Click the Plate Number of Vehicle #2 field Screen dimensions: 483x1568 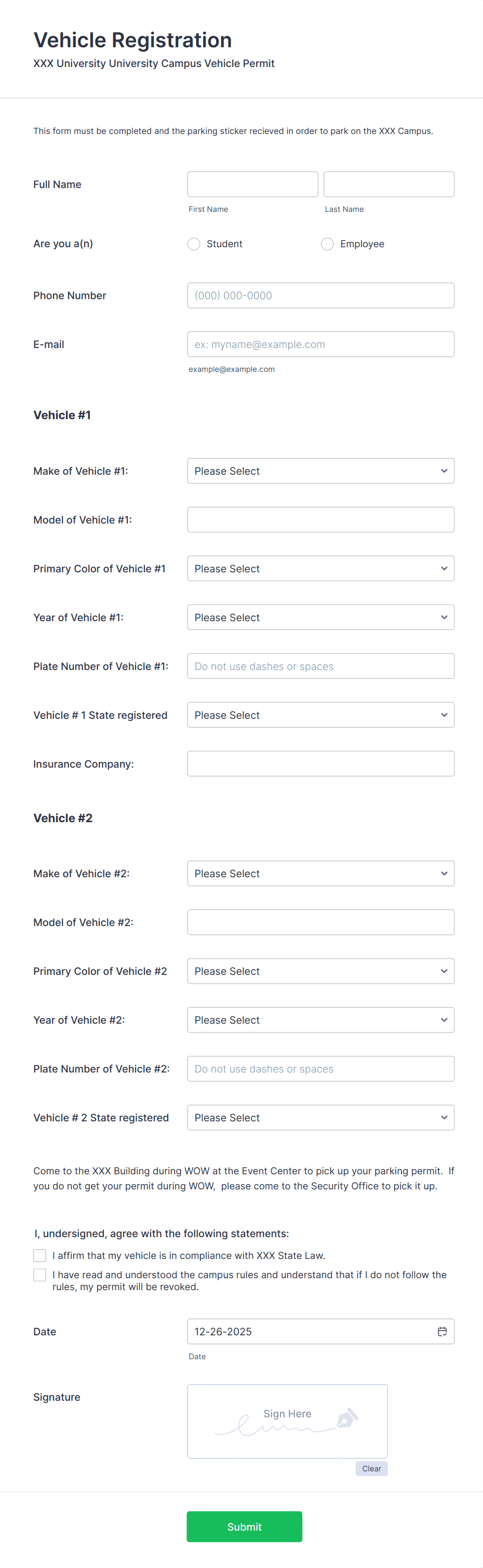point(320,1068)
